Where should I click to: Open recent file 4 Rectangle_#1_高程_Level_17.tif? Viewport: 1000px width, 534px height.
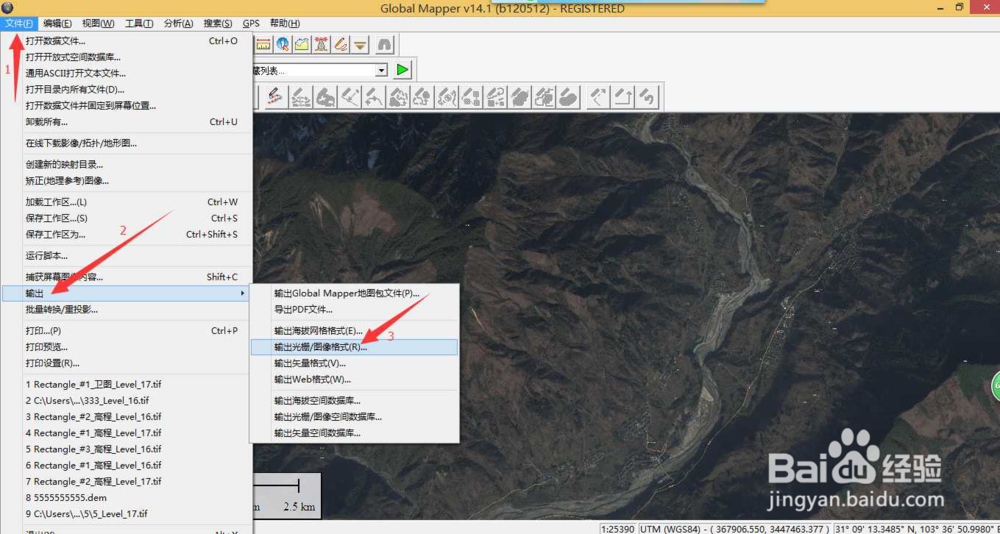126,433
